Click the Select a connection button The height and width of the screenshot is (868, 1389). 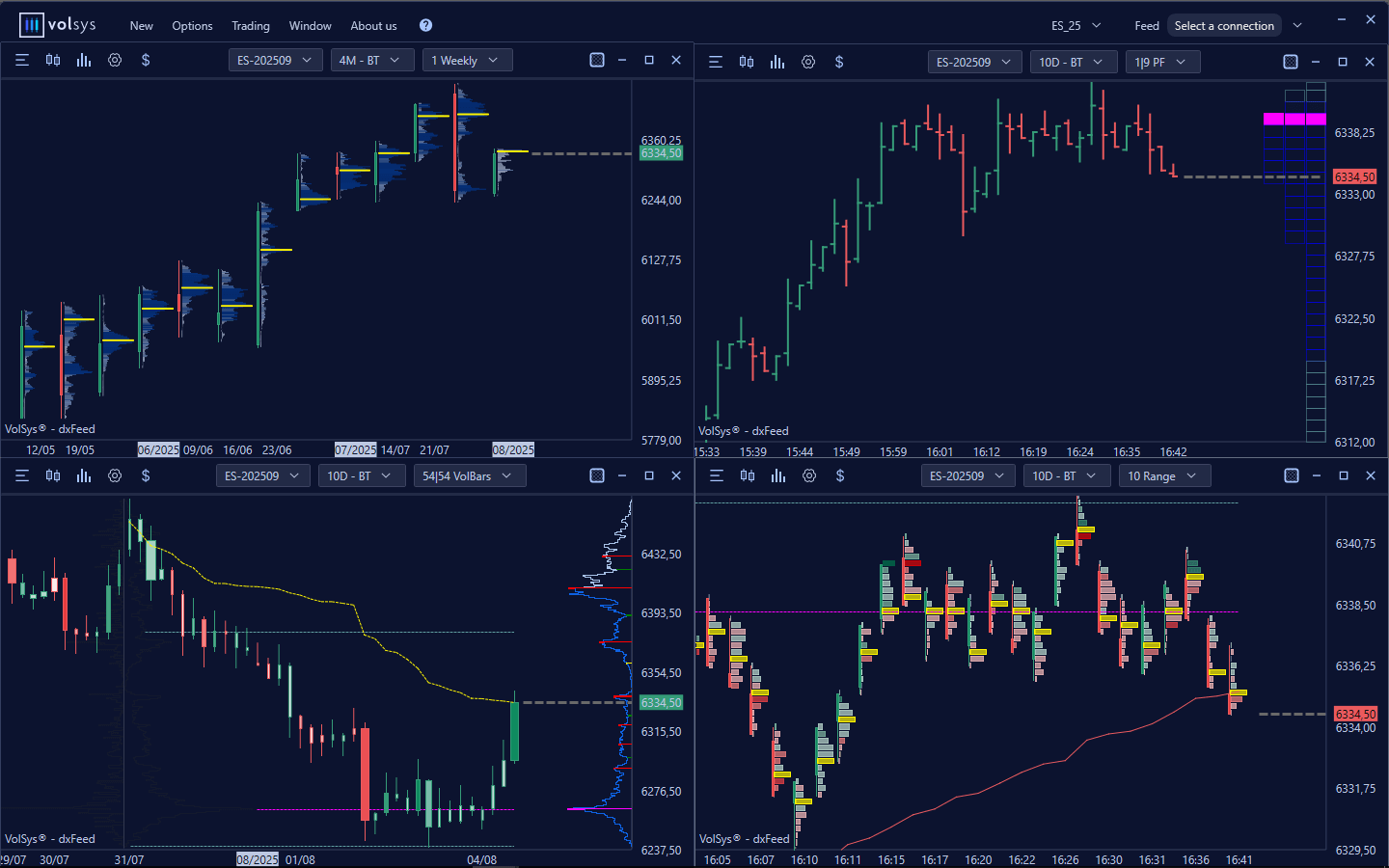coord(1224,25)
